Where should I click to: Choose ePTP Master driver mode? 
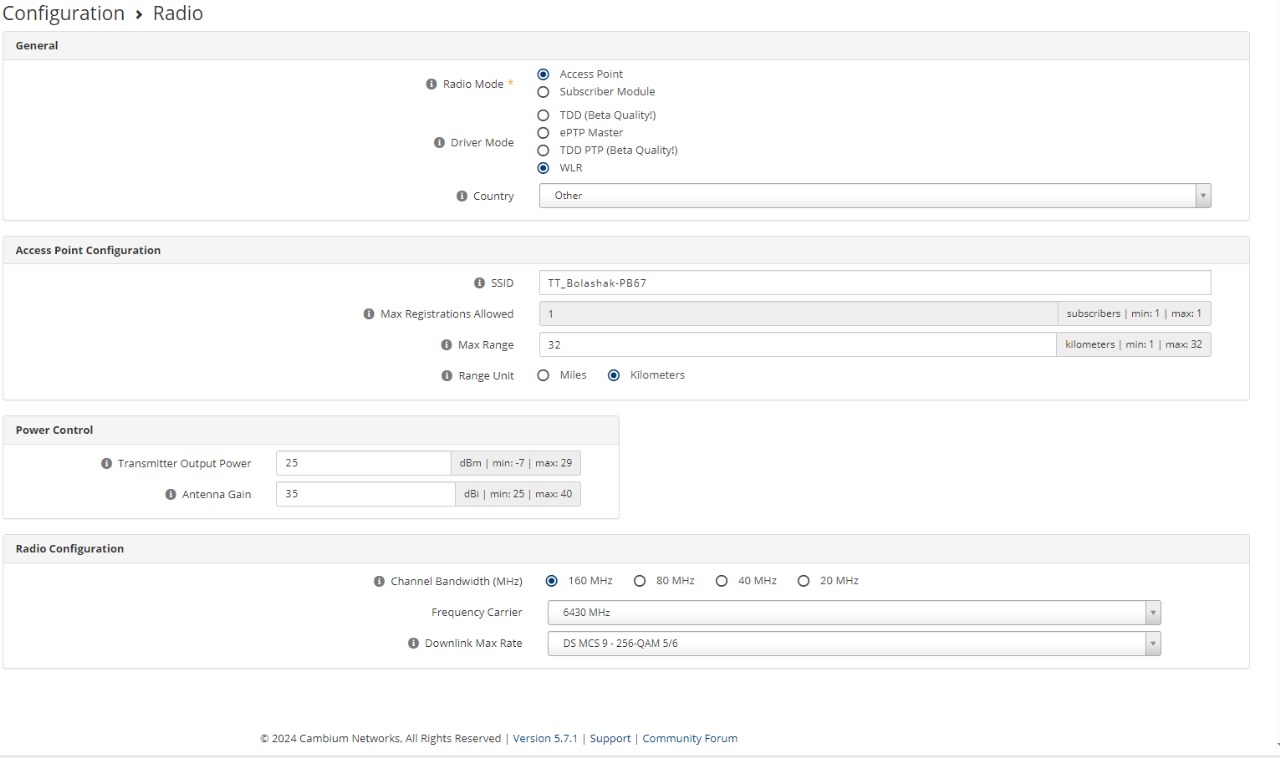tap(544, 133)
